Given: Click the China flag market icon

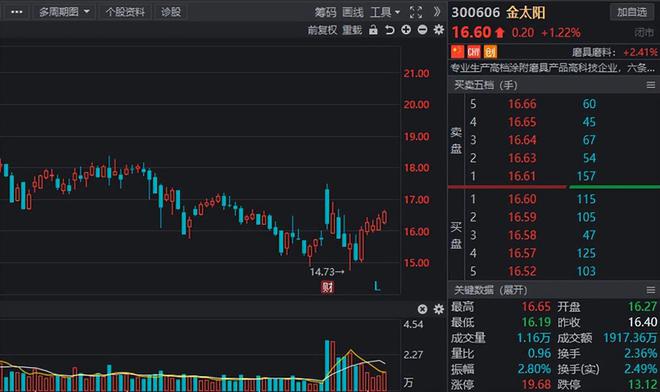Looking at the screenshot, I should click(458, 52).
